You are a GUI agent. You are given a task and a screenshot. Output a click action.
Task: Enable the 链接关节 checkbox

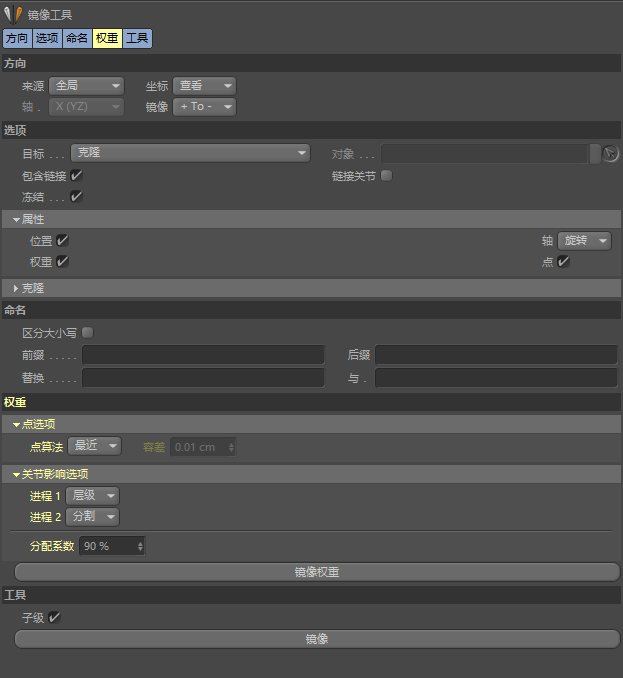pos(387,176)
